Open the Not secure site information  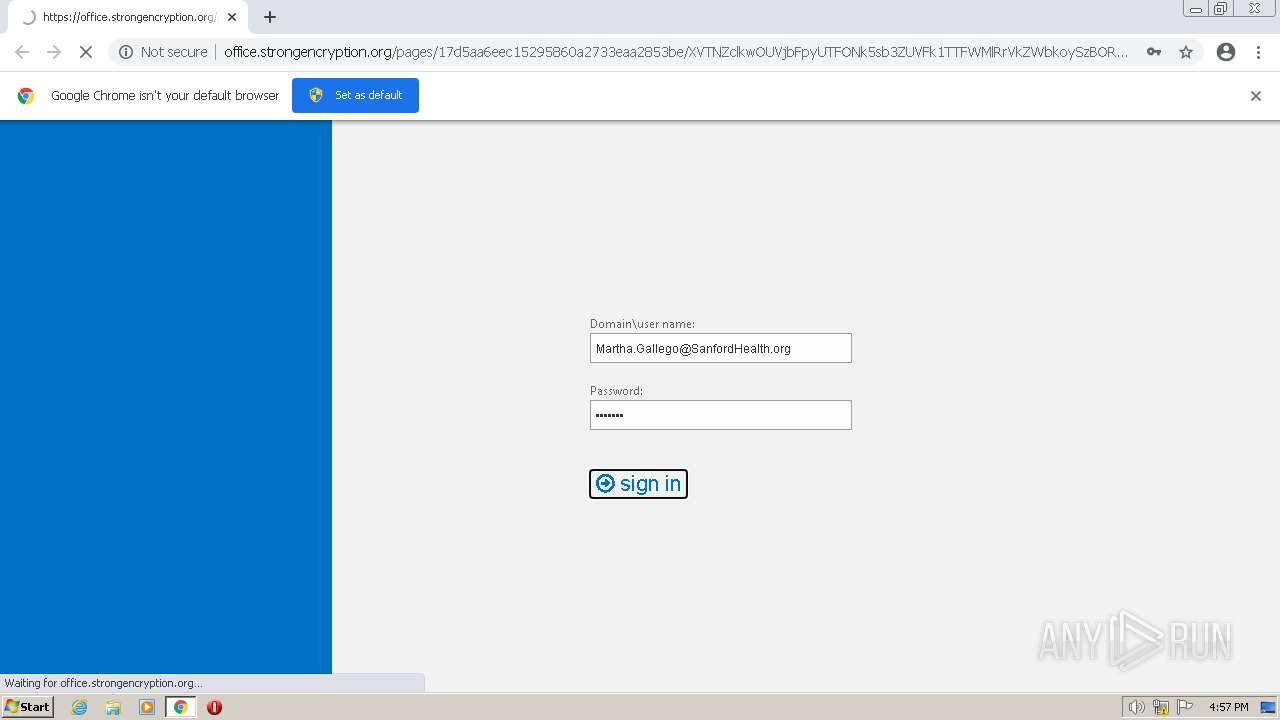coord(163,52)
